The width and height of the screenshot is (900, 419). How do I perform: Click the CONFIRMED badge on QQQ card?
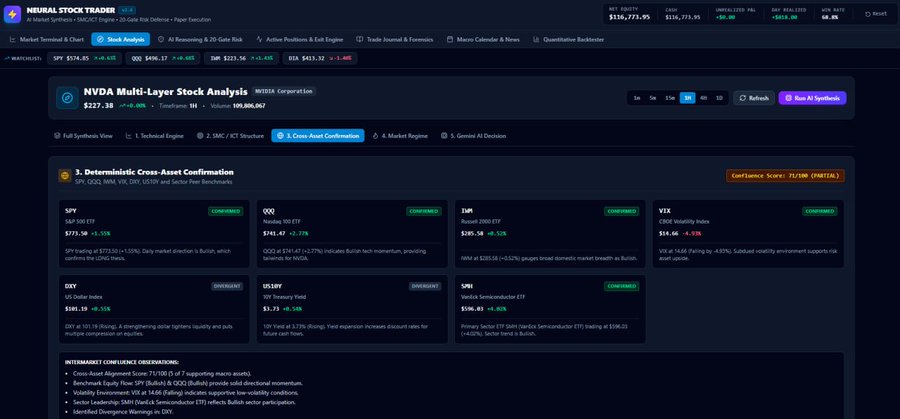pyautogui.click(x=424, y=211)
